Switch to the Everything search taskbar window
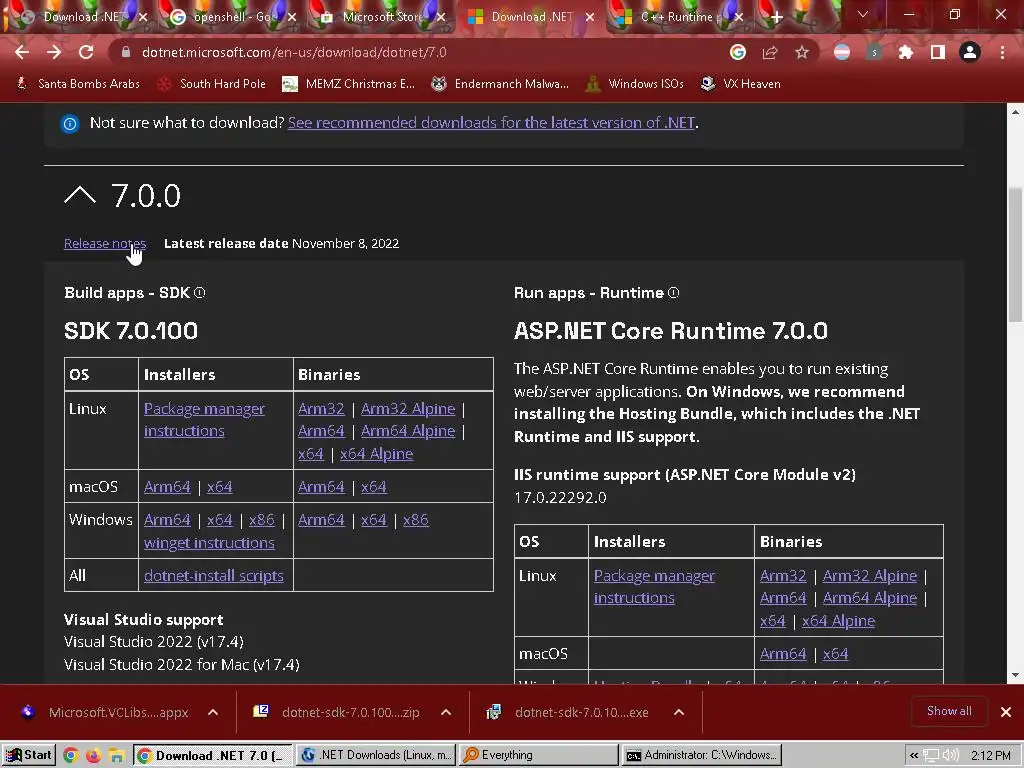 pos(537,755)
